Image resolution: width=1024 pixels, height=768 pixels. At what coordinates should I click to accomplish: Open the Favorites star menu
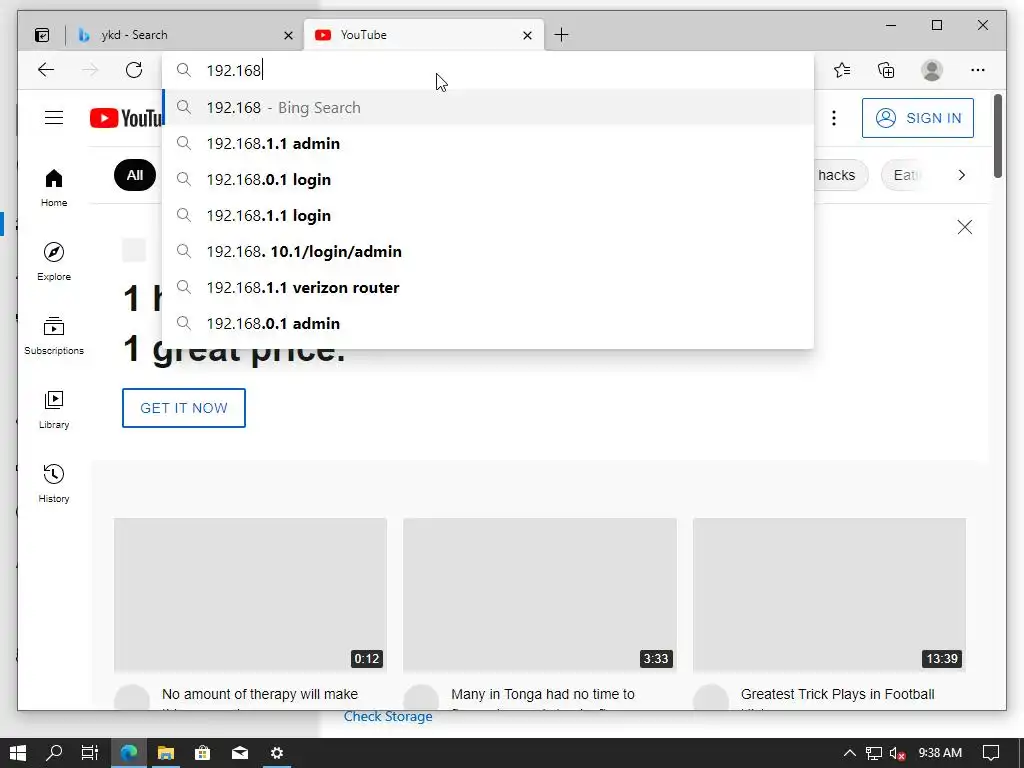tap(842, 70)
